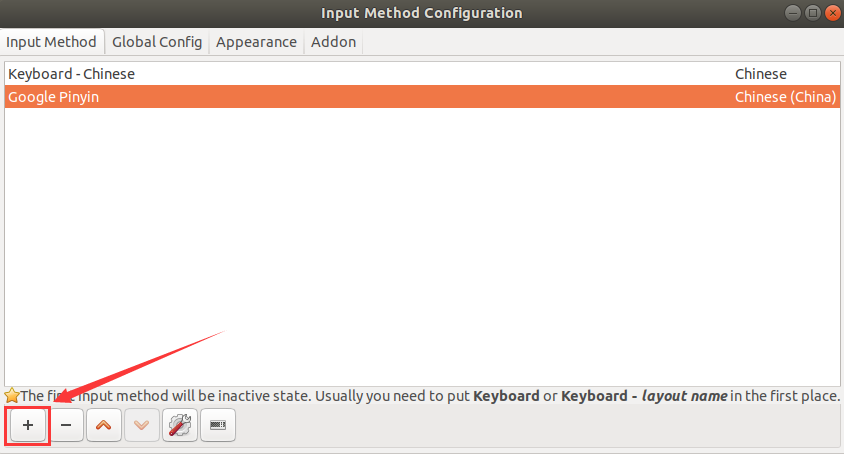
Task: Open configuration for selected input method
Action: (179, 425)
